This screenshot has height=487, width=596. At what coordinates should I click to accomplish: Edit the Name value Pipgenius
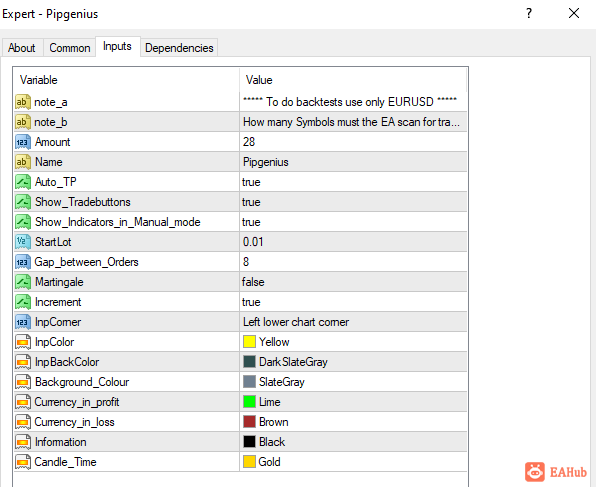click(353, 162)
